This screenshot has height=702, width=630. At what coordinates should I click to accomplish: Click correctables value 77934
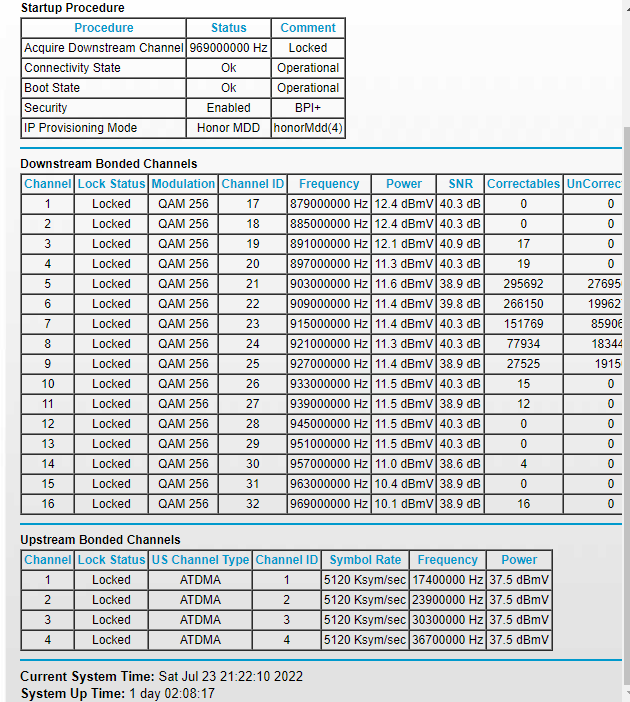point(523,344)
